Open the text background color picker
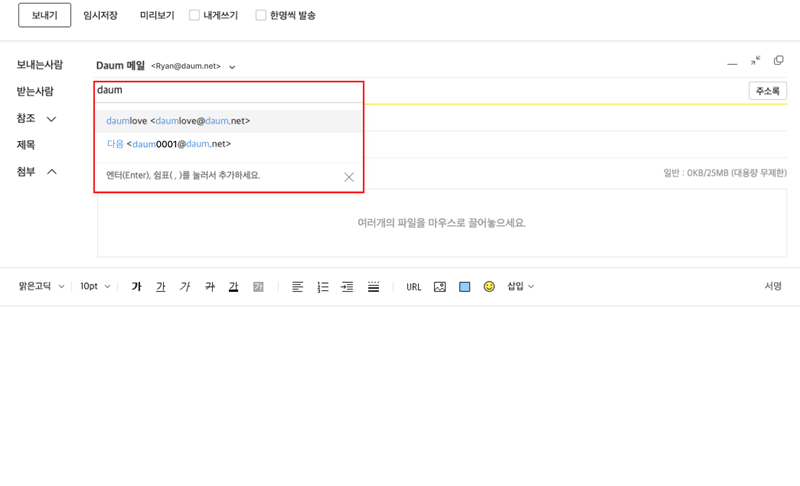The width and height of the screenshot is (800, 486). point(259,287)
